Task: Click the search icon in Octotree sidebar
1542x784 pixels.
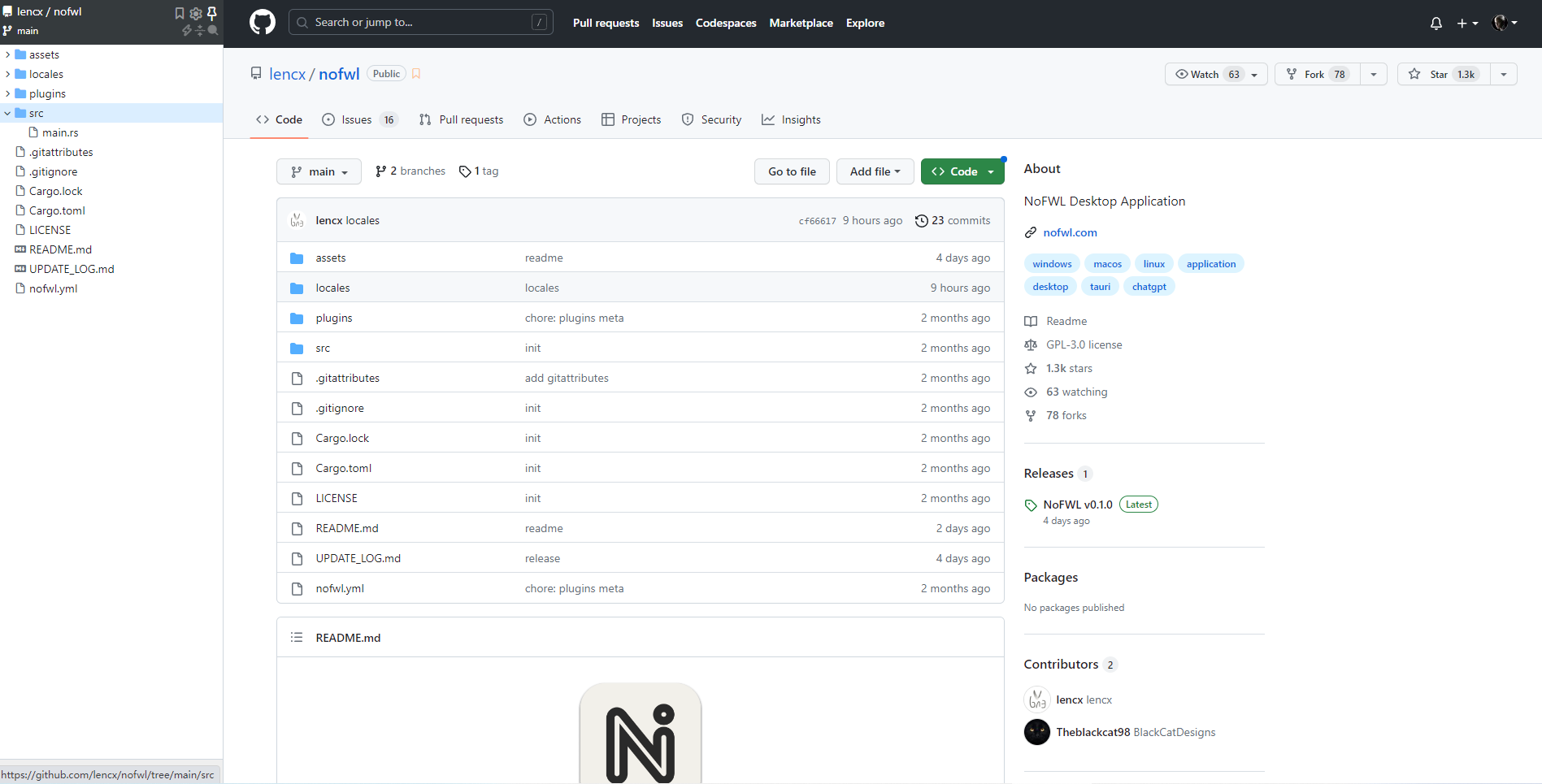Action: pyautogui.click(x=213, y=30)
